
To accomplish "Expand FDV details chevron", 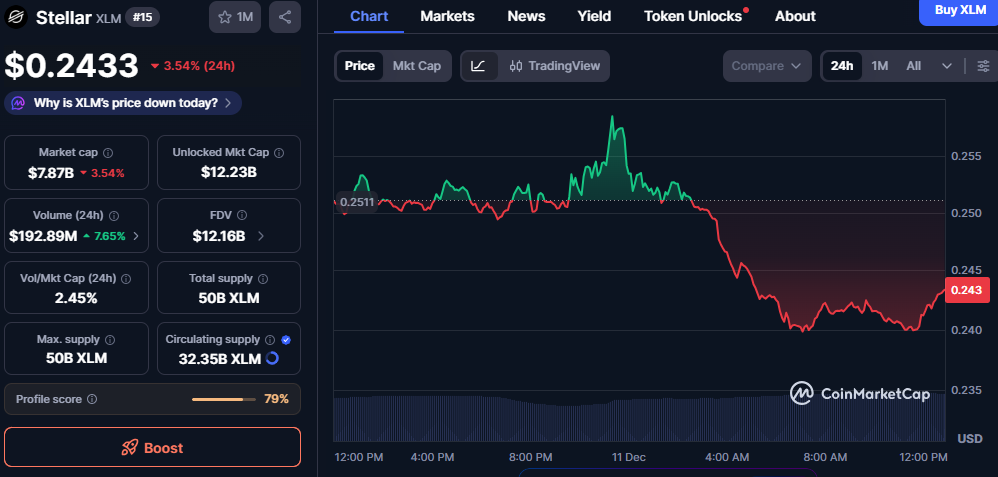I will [261, 236].
